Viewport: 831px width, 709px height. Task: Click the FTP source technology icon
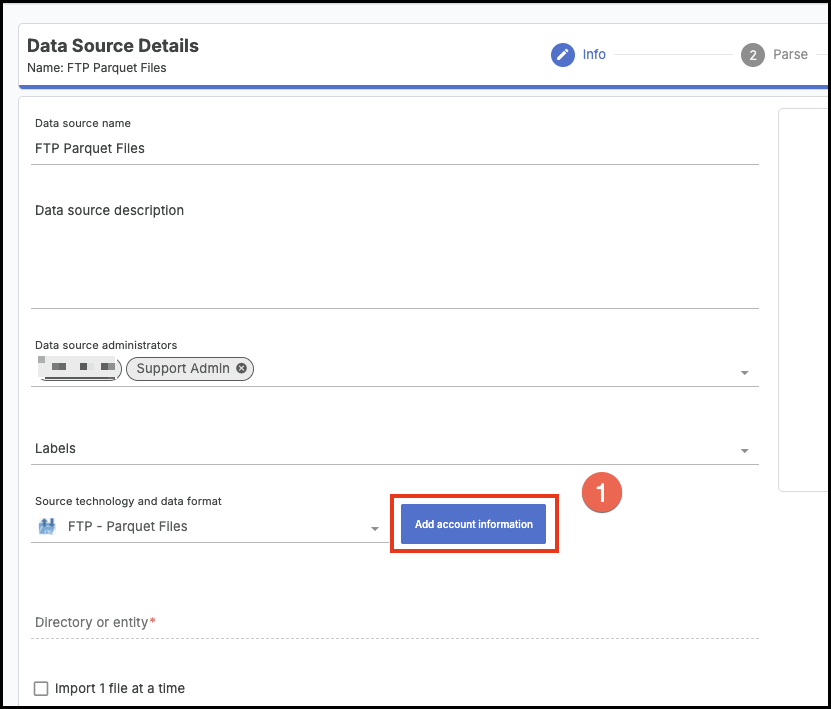[46, 527]
